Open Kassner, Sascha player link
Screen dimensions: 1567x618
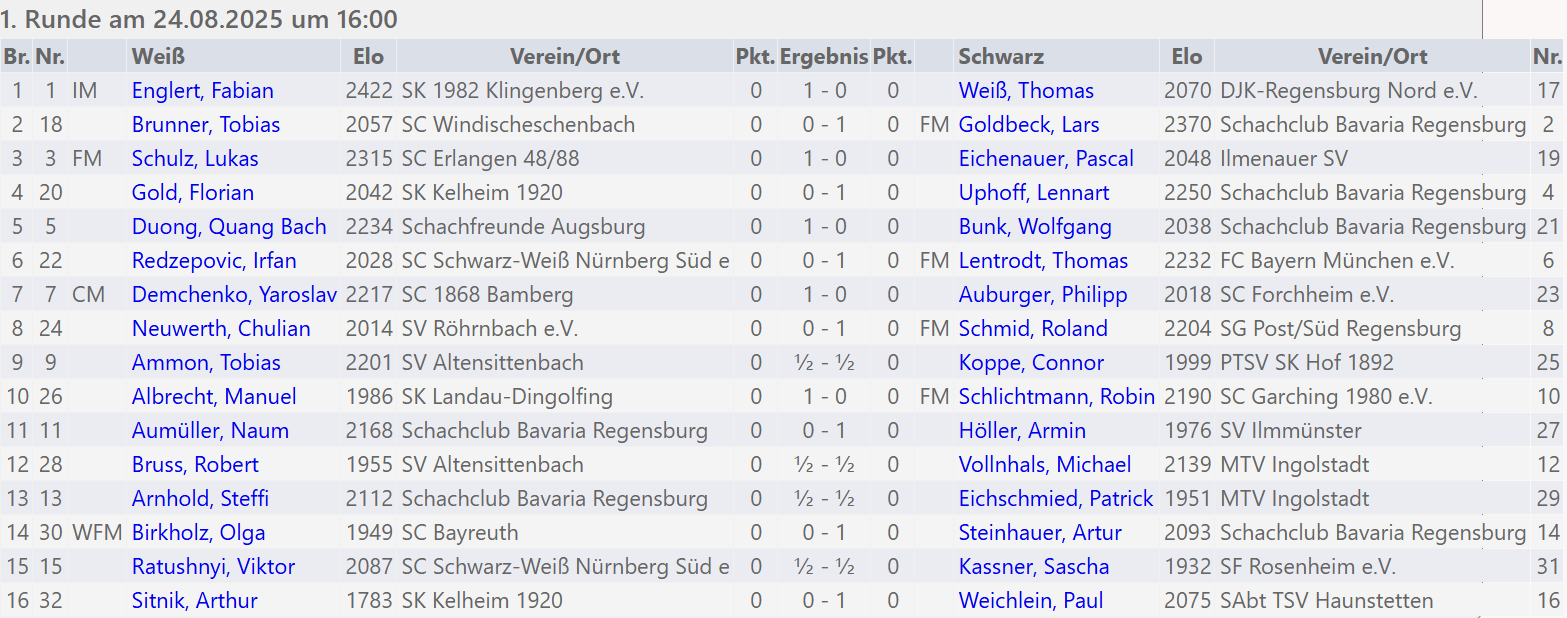(x=1033, y=567)
